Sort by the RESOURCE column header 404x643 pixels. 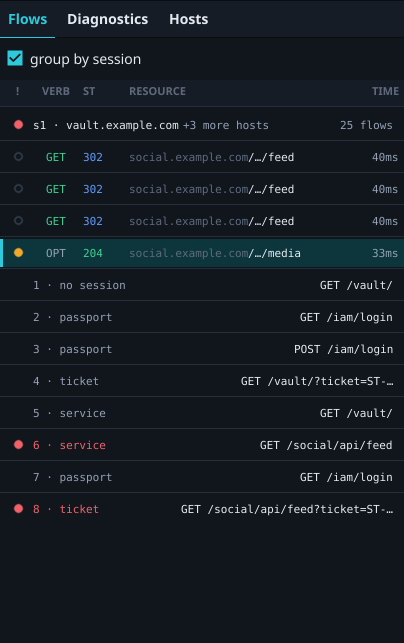157,91
